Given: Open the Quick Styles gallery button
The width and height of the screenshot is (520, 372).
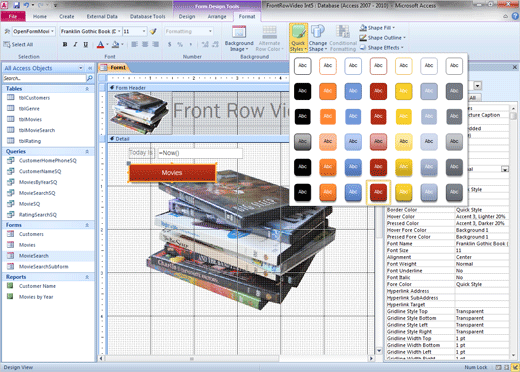Looking at the screenshot, I should (298, 38).
